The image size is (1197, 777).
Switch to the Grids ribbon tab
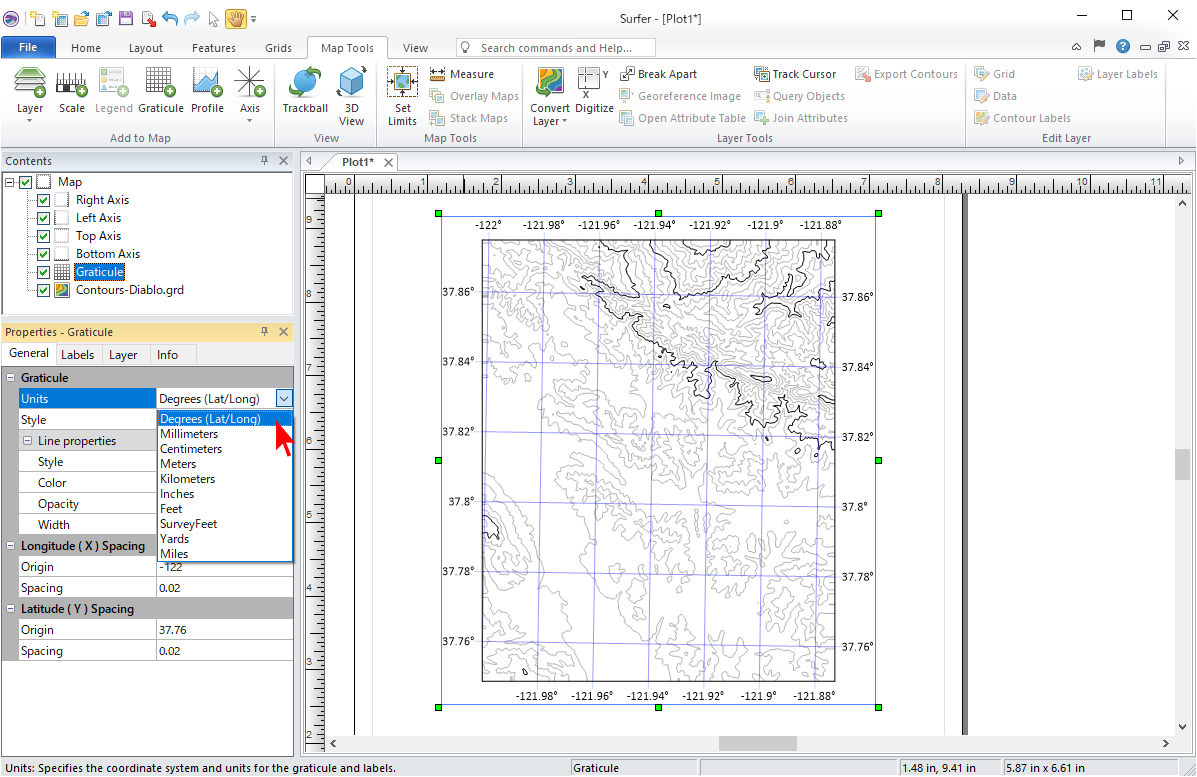278,48
